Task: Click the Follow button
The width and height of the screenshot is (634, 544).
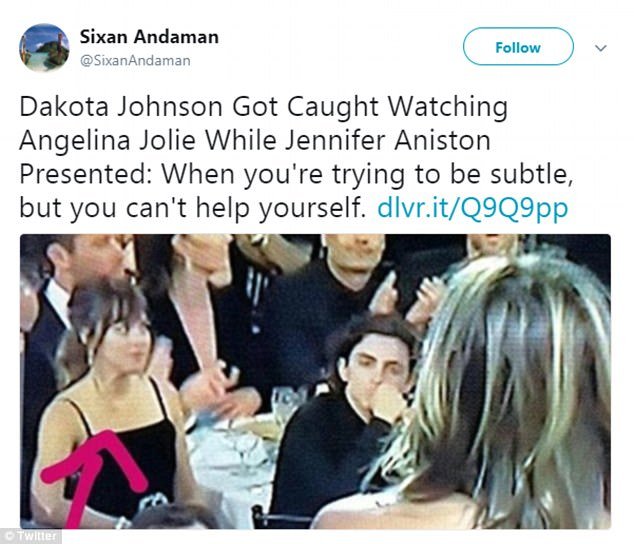Action: [x=518, y=47]
